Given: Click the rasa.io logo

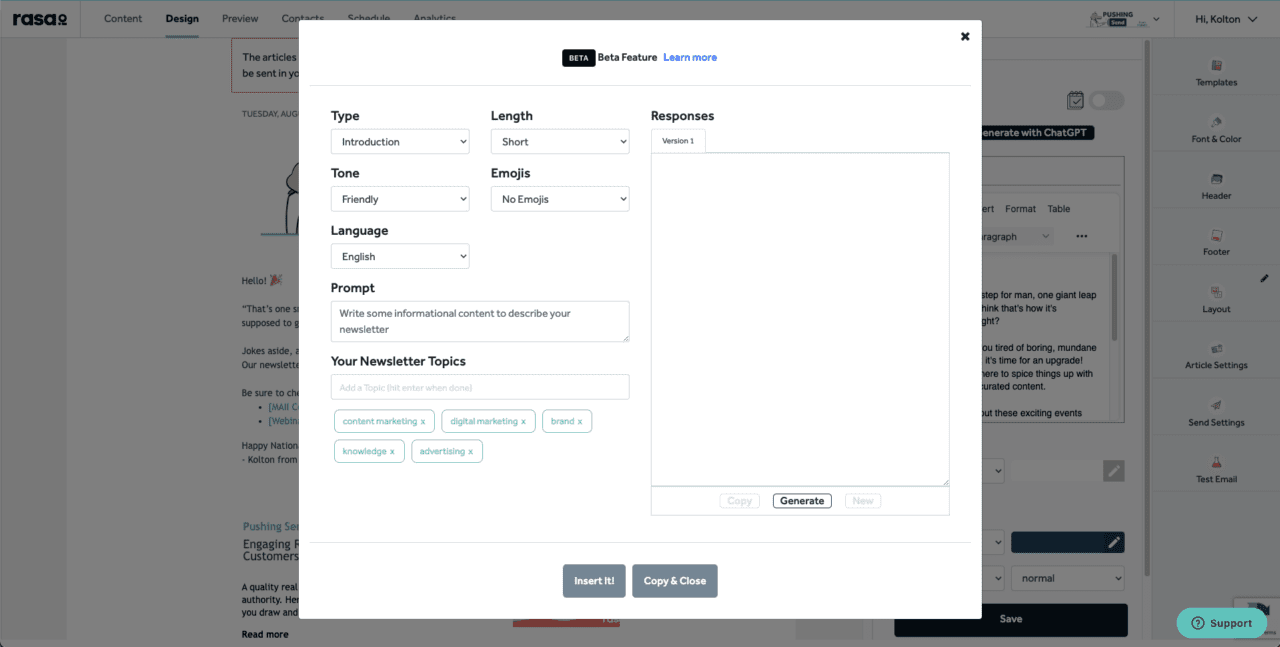Looking at the screenshot, I should tap(39, 18).
